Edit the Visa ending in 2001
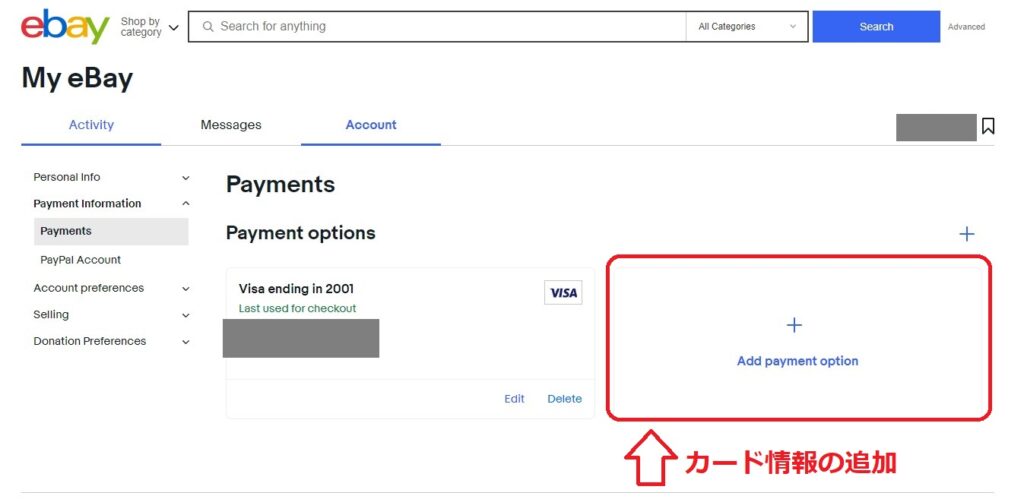This screenshot has height=499, width=1024. pos(514,399)
